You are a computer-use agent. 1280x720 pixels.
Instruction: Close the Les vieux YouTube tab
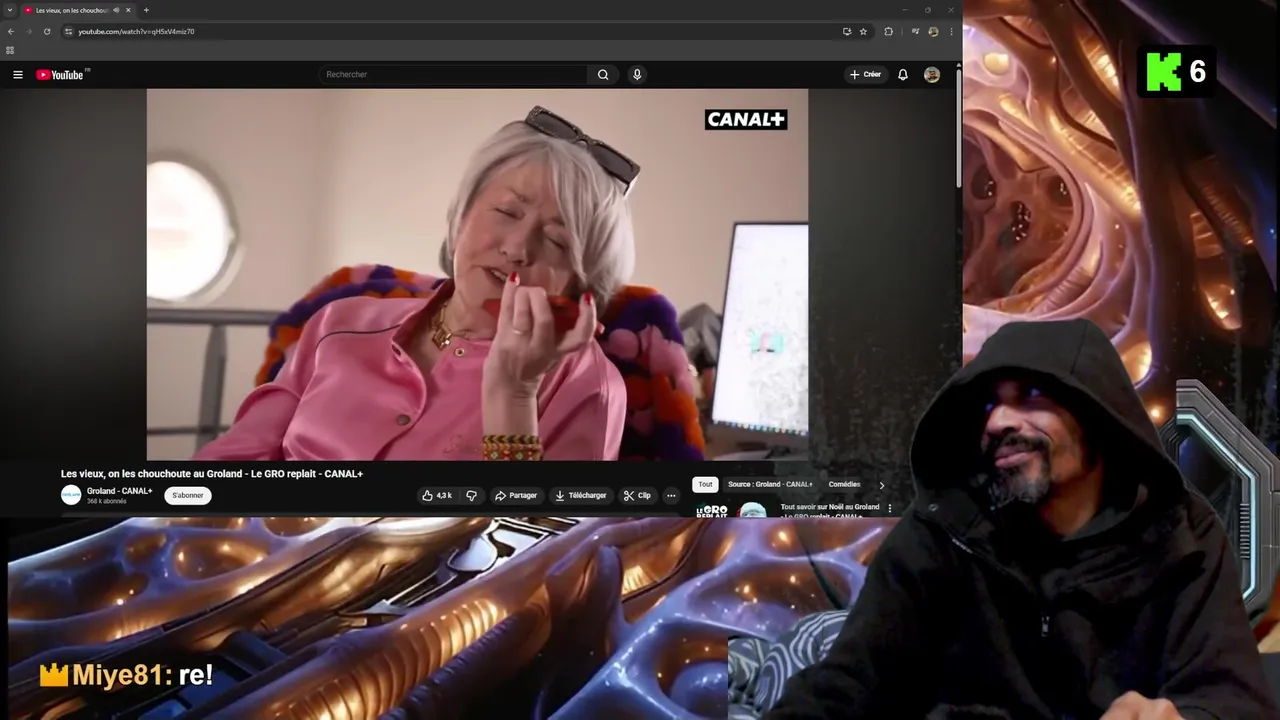pos(128,10)
